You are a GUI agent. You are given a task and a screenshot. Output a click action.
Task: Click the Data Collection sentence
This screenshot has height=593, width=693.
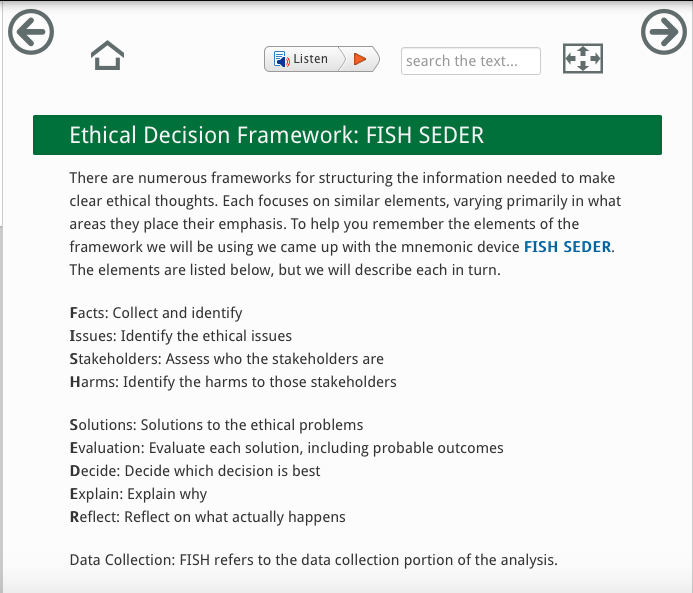coord(313,560)
